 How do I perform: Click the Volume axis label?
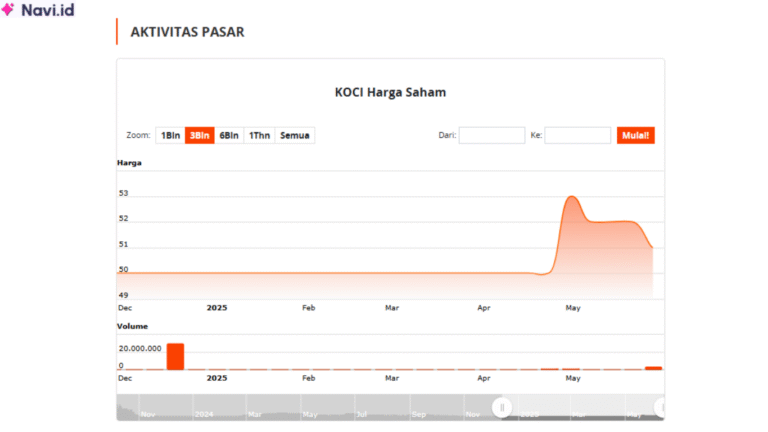[132, 326]
